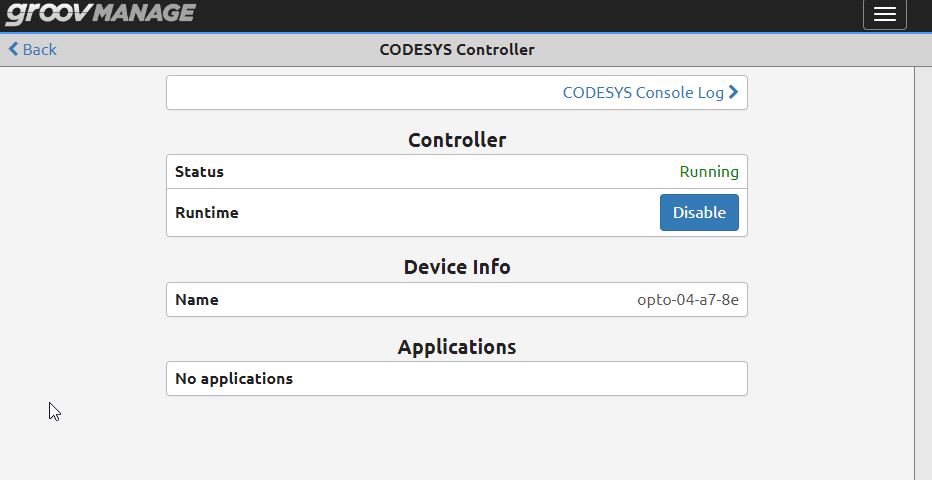932x480 pixels.
Task: Click the page vertical scrollbar
Action: (x=923, y=273)
